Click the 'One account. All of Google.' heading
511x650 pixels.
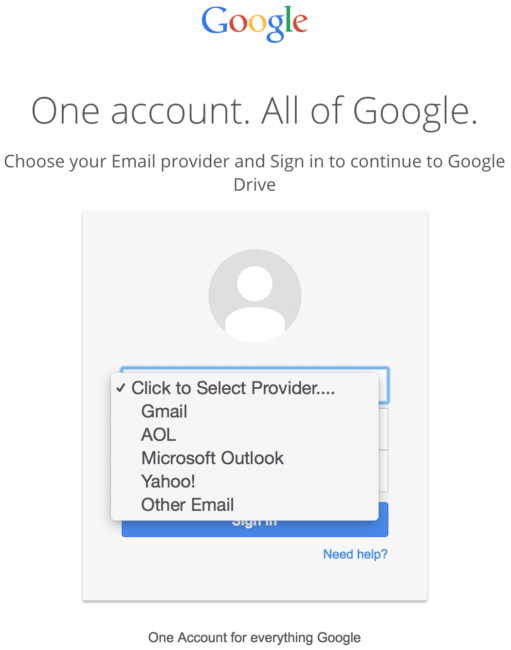point(254,111)
